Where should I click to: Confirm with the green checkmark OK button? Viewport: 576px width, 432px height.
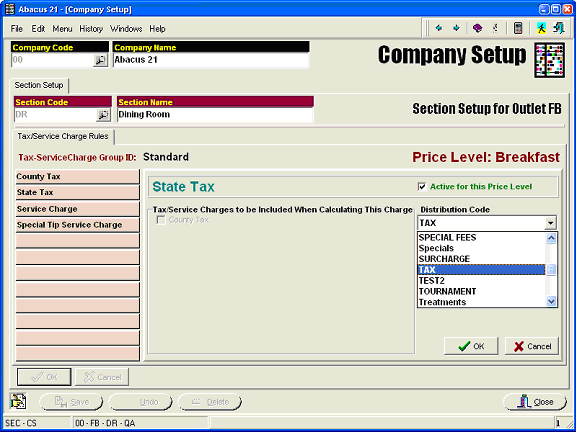point(471,346)
